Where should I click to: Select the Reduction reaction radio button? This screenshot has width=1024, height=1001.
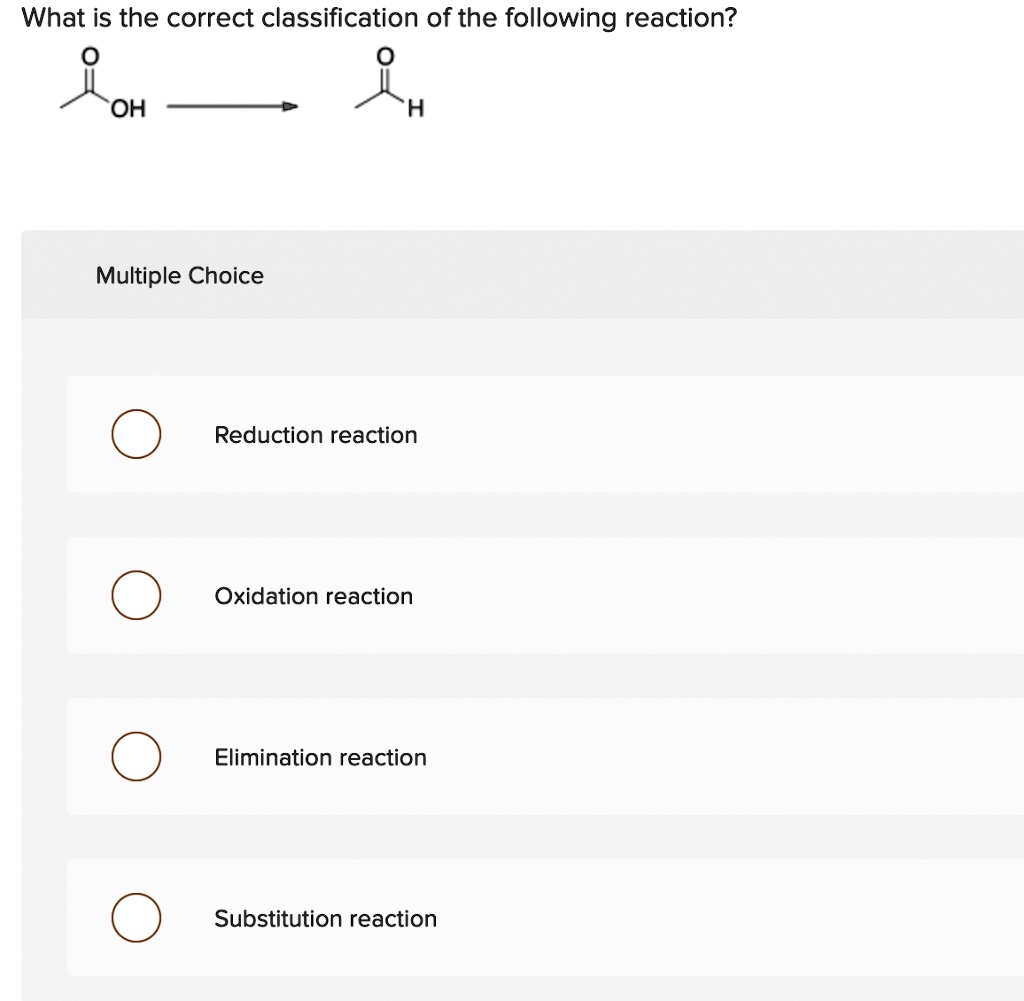[x=136, y=434]
